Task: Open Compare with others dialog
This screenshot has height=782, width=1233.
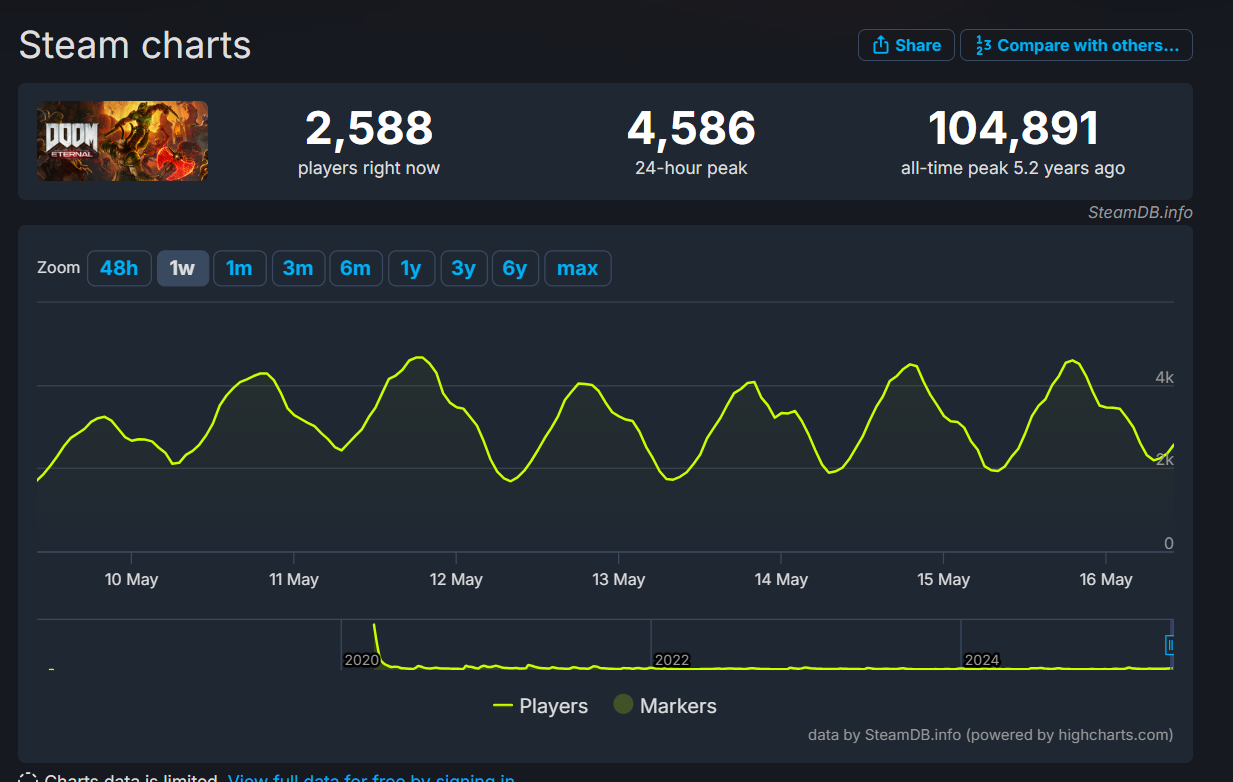Action: click(x=1076, y=45)
